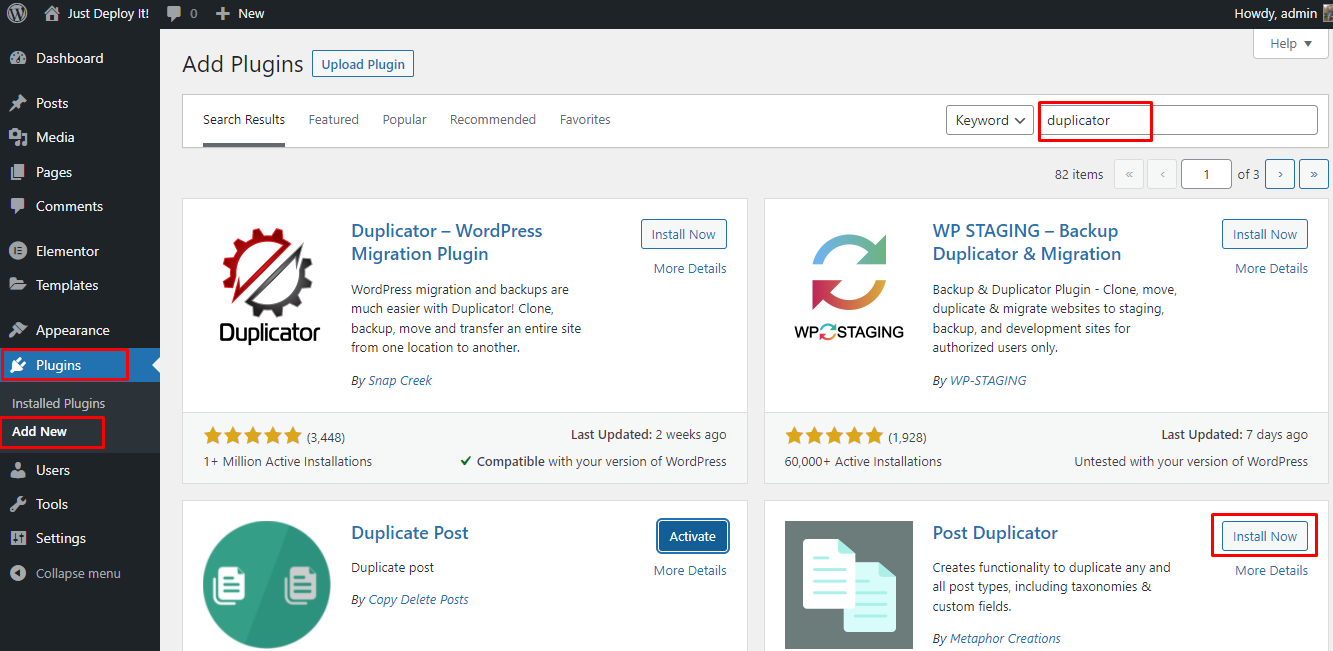This screenshot has height=651, width=1333.
Task: Switch to the Featured tab
Action: click(334, 119)
